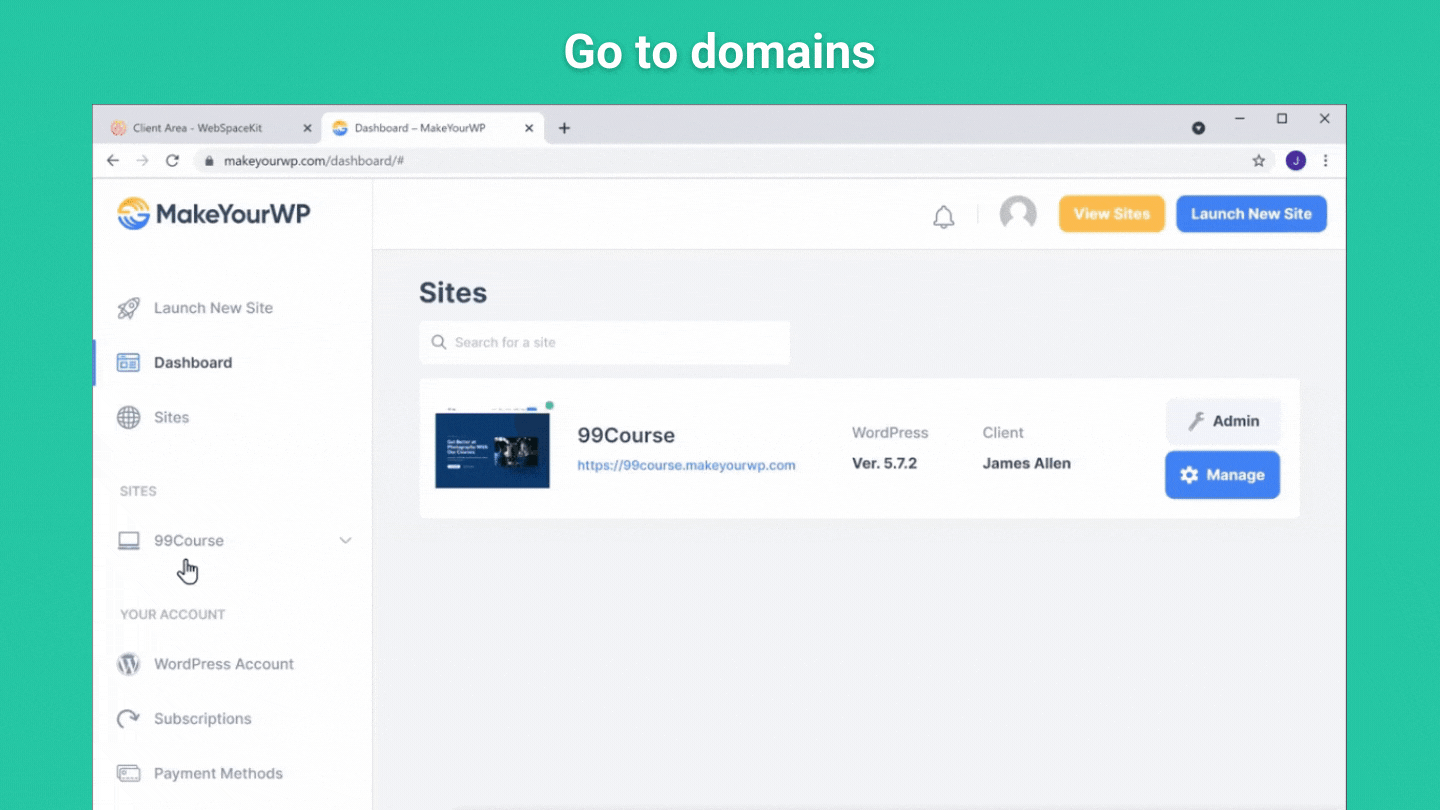Select Dashboard in the sidebar menu

tap(192, 363)
